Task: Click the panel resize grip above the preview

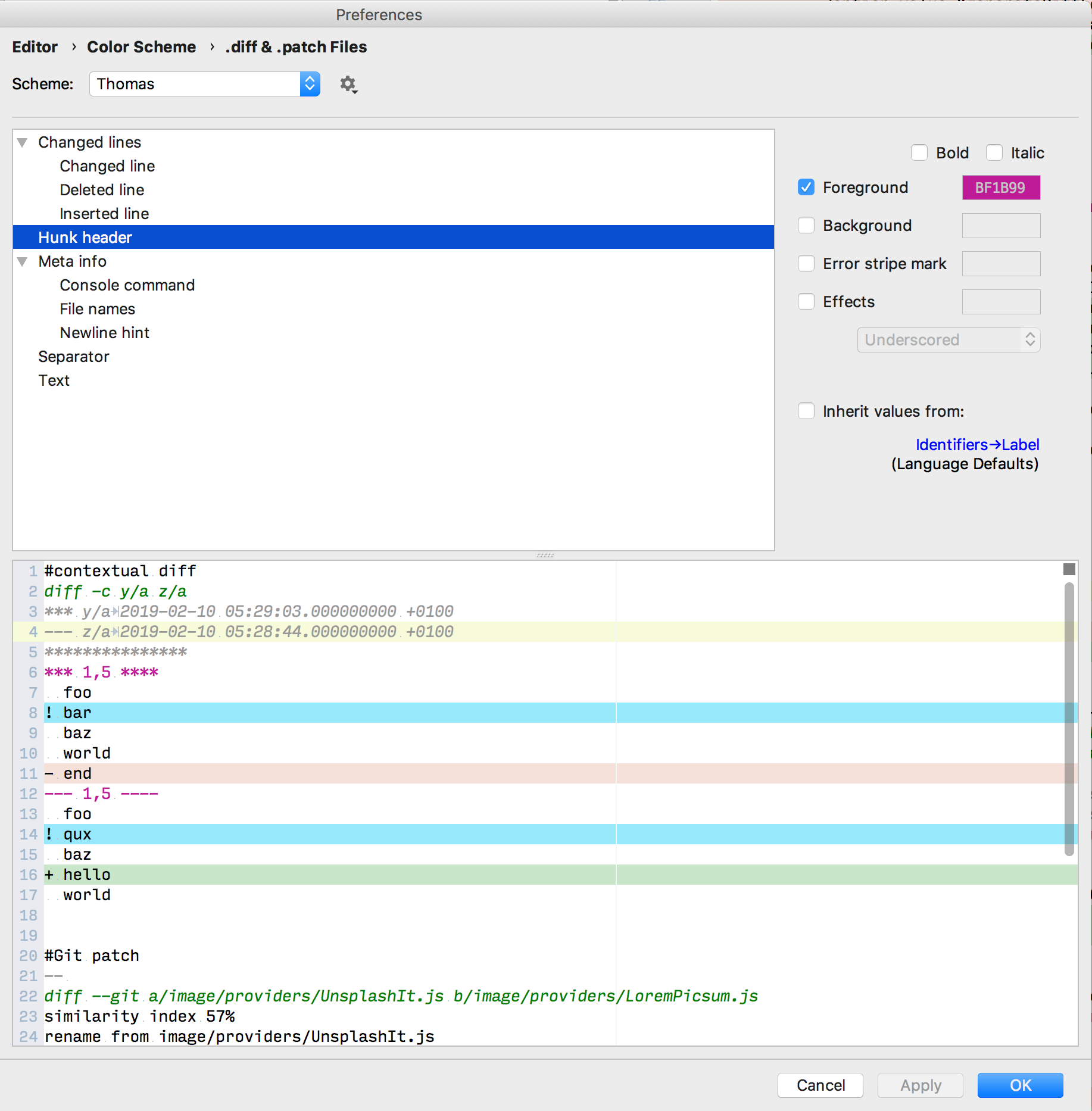Action: click(545, 555)
